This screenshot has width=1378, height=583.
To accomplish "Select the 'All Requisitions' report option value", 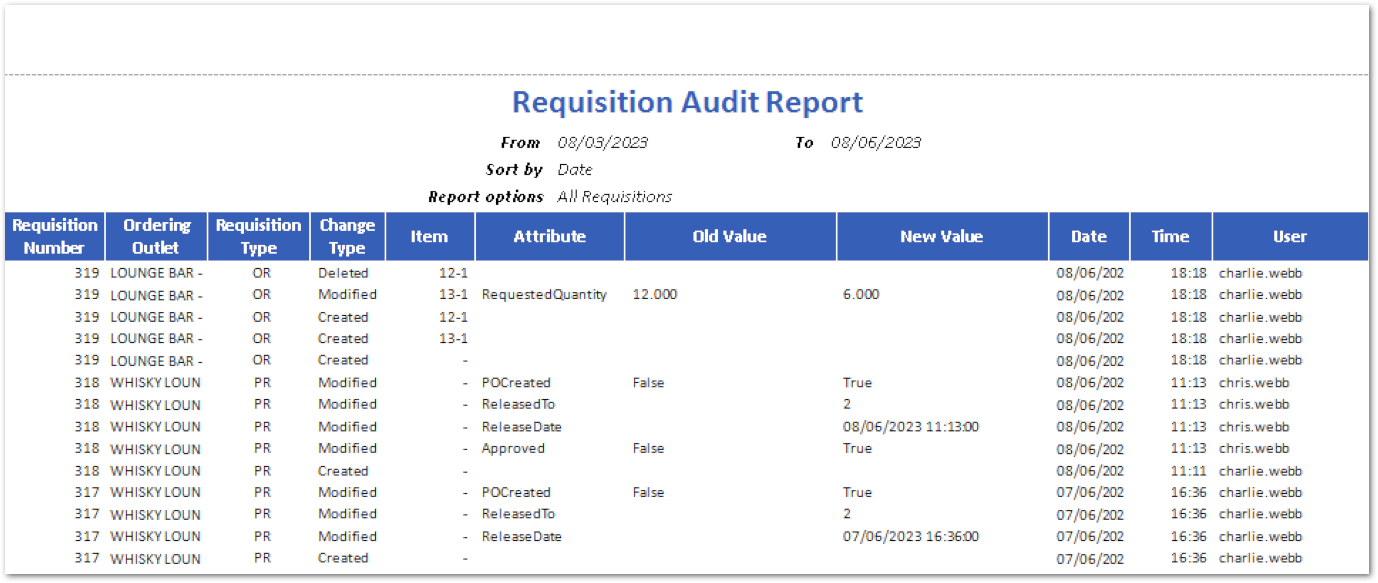I will pyautogui.click(x=615, y=197).
